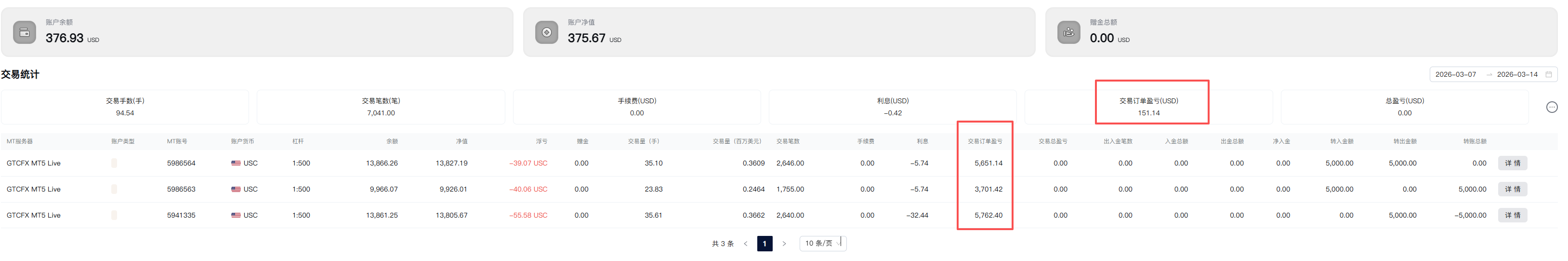Image resolution: width=1568 pixels, height=261 pixels.
Task: Open start date 2026-03-07 picker
Action: 1455,74
